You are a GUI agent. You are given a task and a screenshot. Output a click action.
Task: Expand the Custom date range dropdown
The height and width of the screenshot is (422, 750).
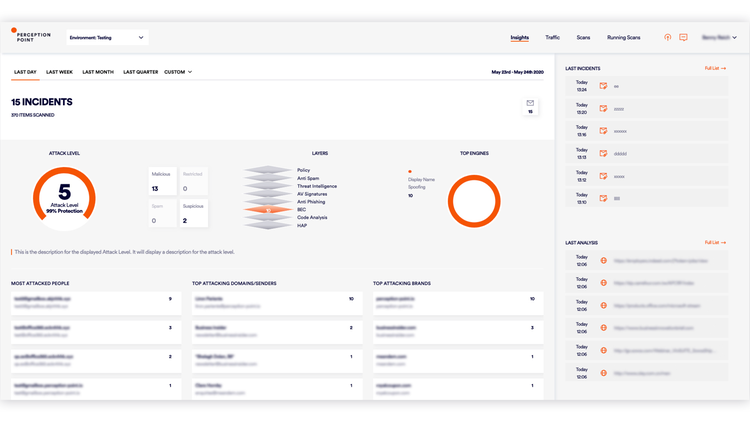coord(178,72)
